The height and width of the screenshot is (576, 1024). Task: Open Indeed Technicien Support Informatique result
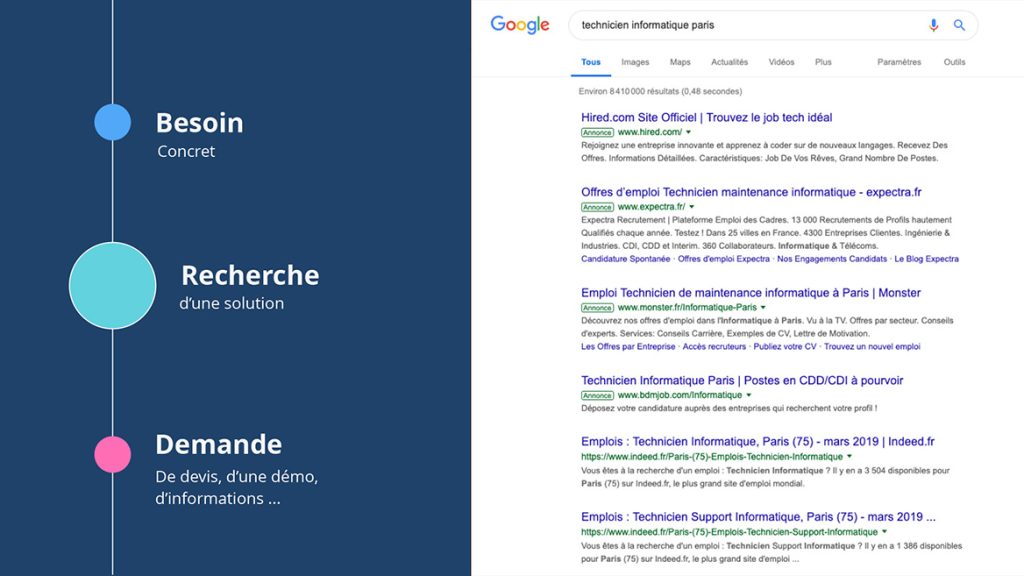pos(758,517)
